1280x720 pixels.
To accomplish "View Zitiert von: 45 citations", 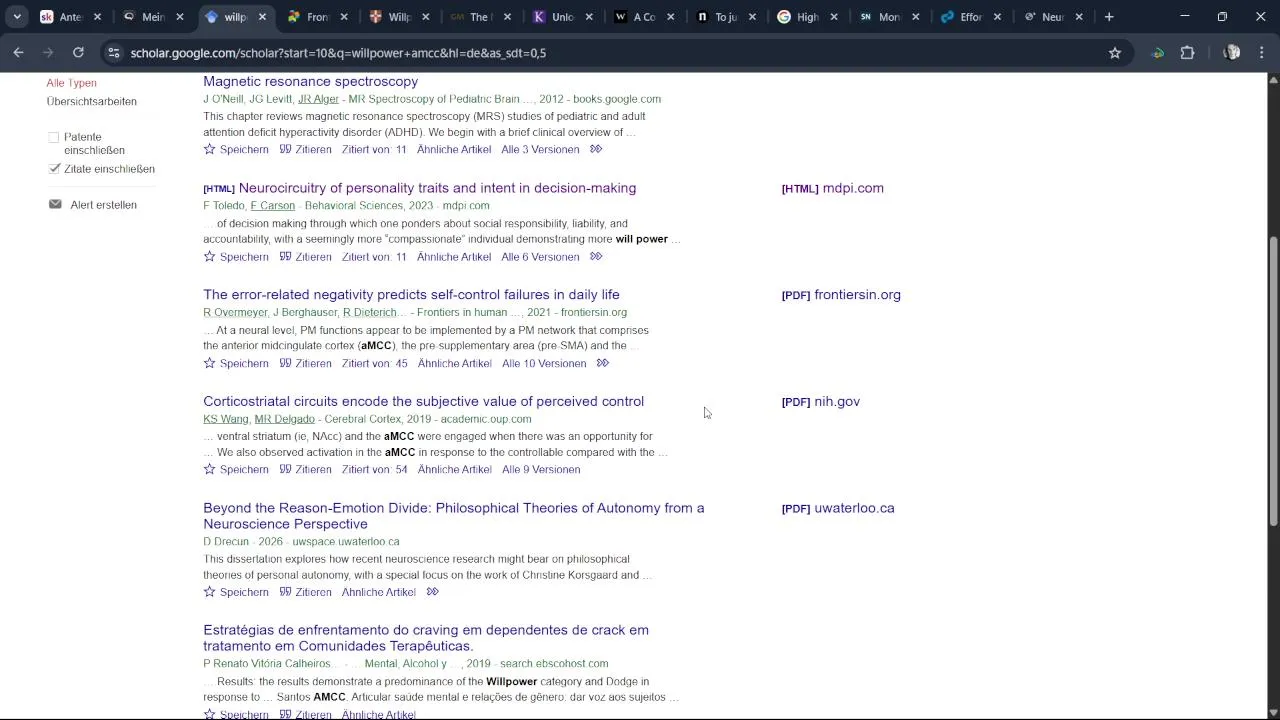I will [374, 363].
